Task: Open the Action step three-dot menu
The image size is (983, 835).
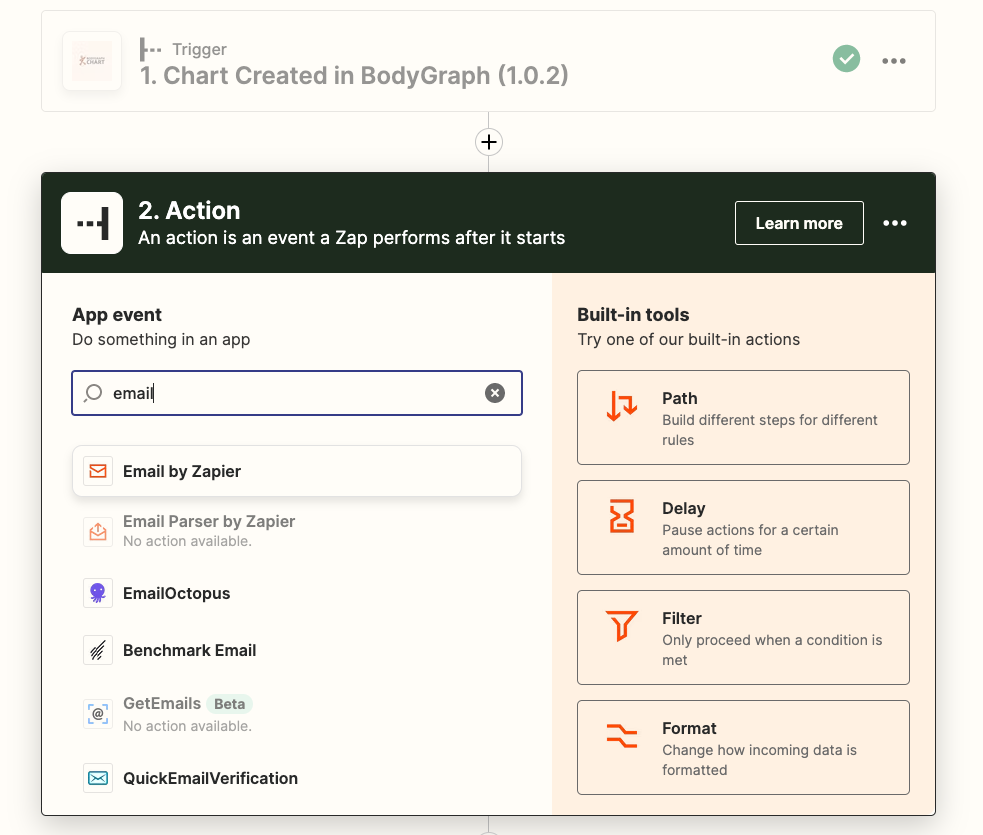Action: 895,223
